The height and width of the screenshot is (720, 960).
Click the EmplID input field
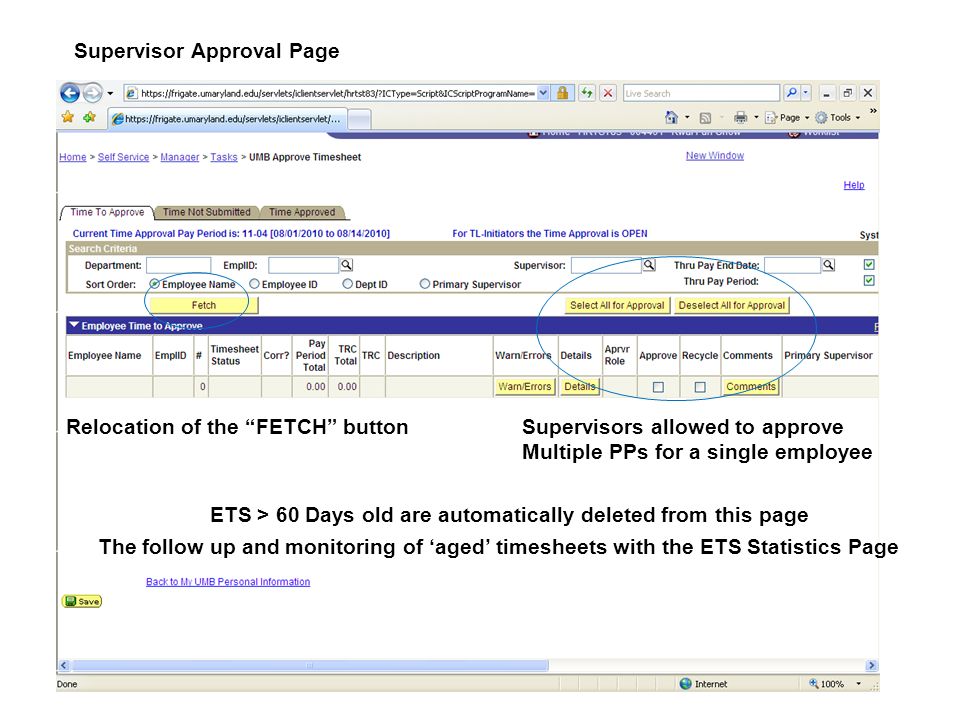pos(303,265)
